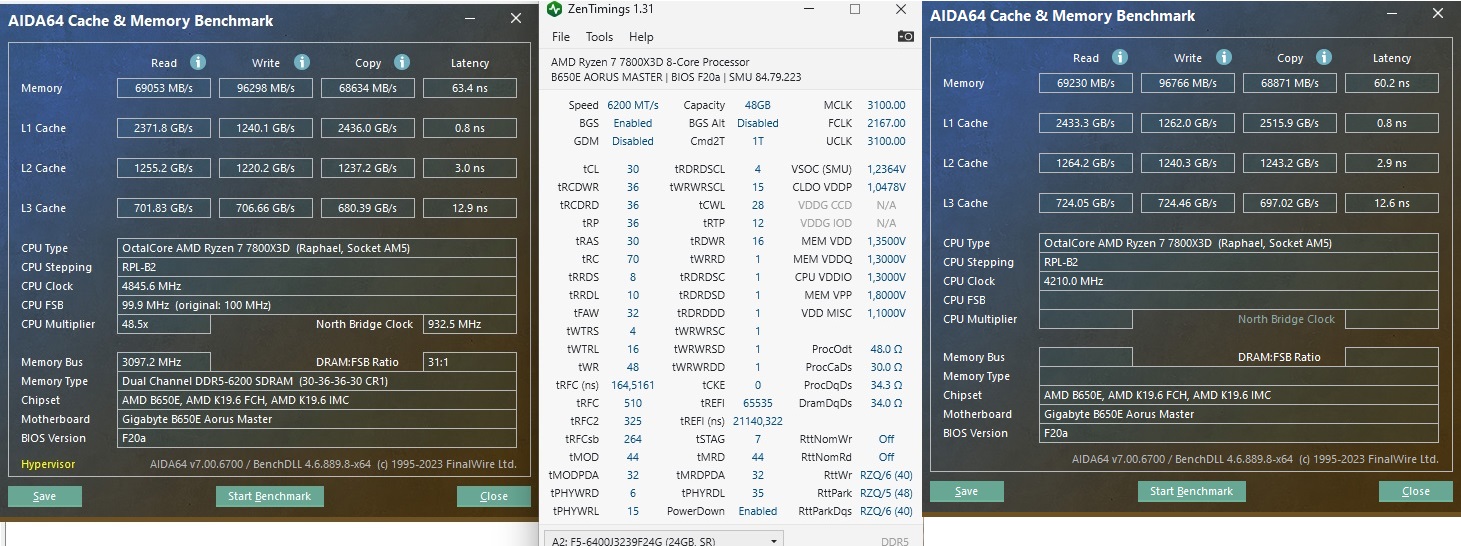
Task: Click the Copy info icon in right AIDA64 window
Action: click(x=1324, y=57)
